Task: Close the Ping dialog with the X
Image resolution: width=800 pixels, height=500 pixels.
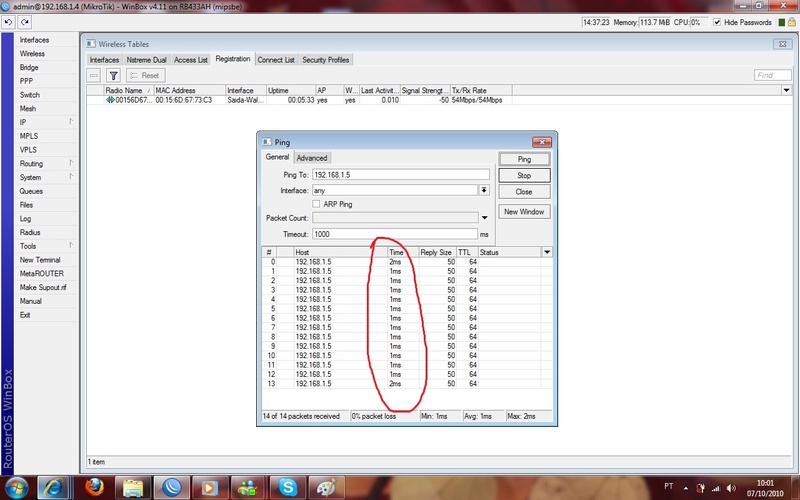Action: [x=542, y=142]
